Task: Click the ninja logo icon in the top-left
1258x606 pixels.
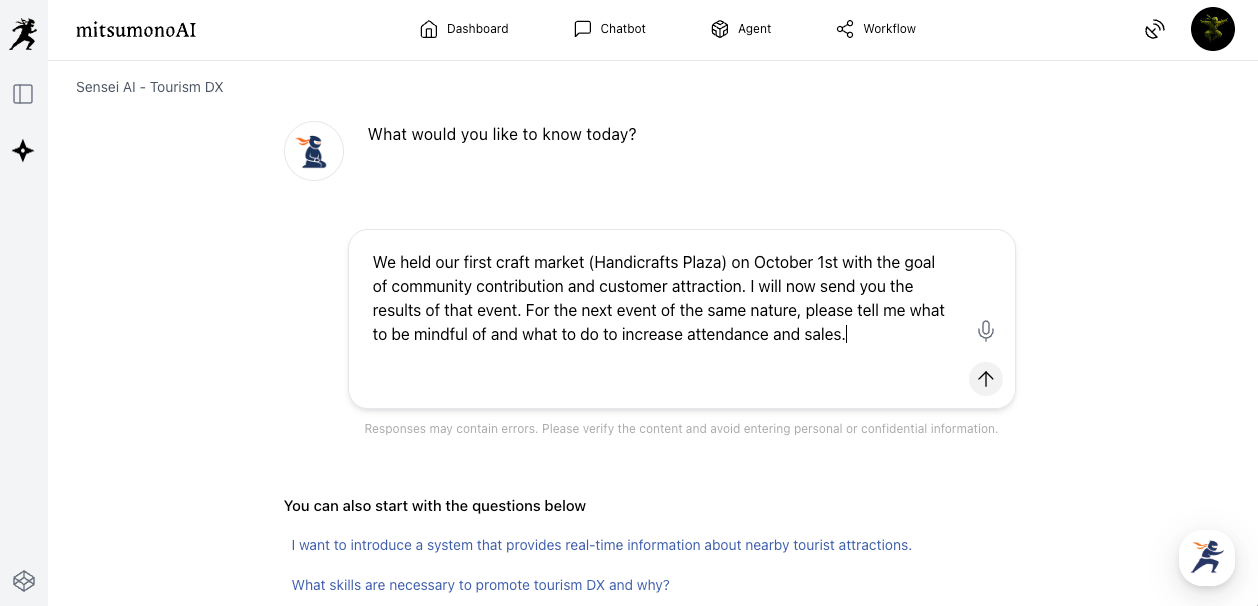Action: click(22, 34)
